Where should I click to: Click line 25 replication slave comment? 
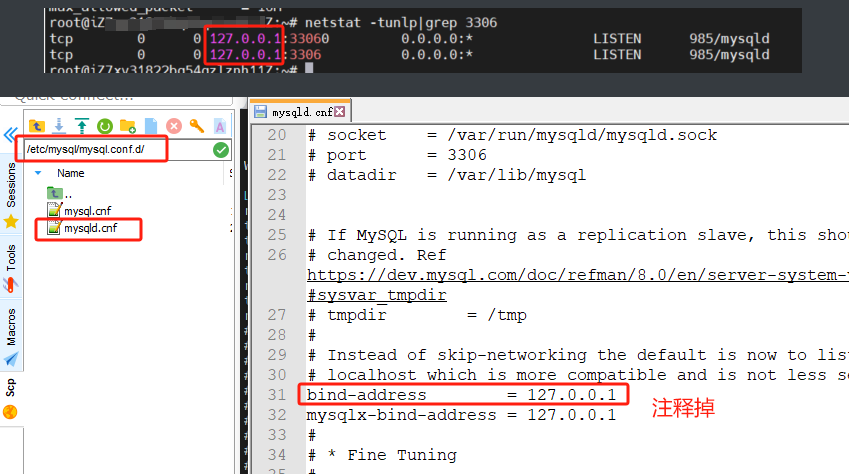(578, 235)
